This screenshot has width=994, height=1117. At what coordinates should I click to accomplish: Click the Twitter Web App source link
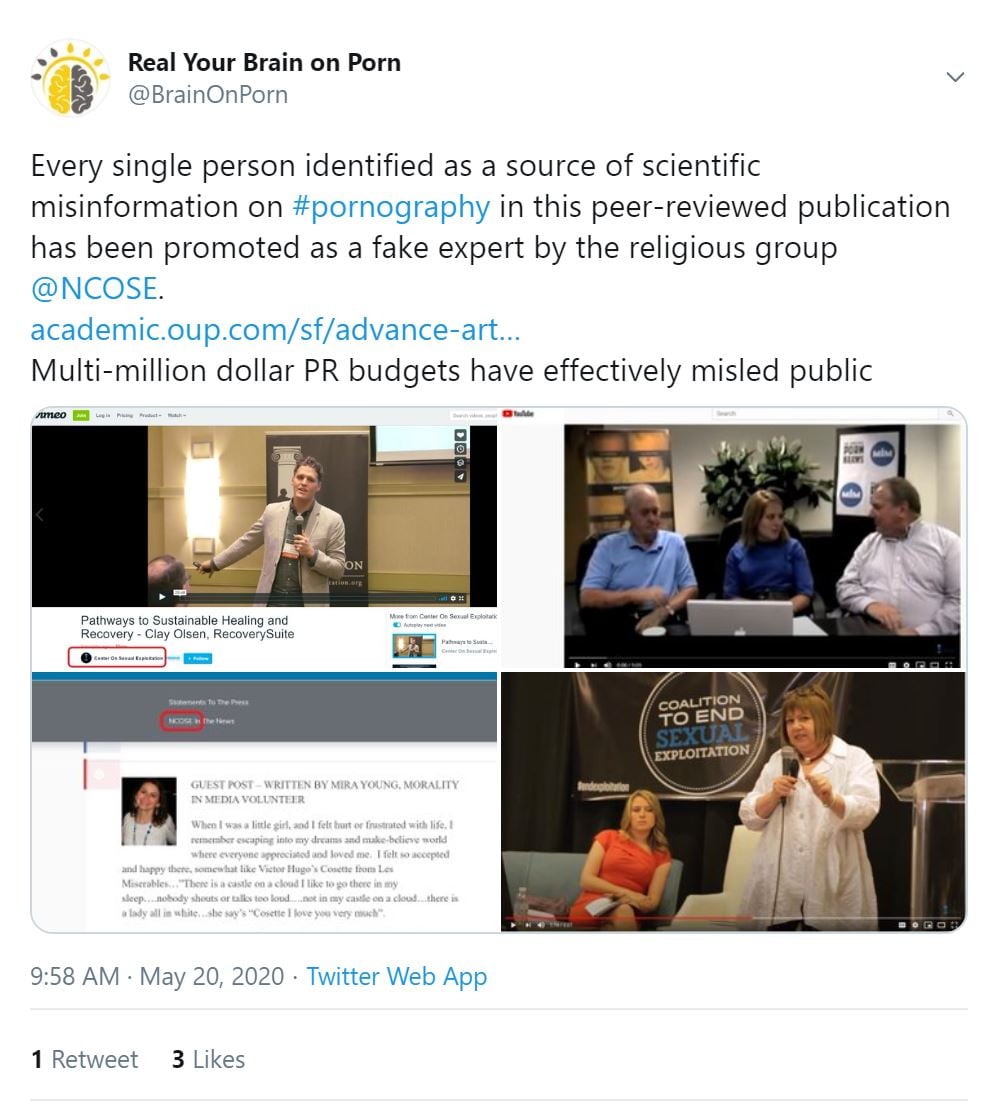(397, 977)
